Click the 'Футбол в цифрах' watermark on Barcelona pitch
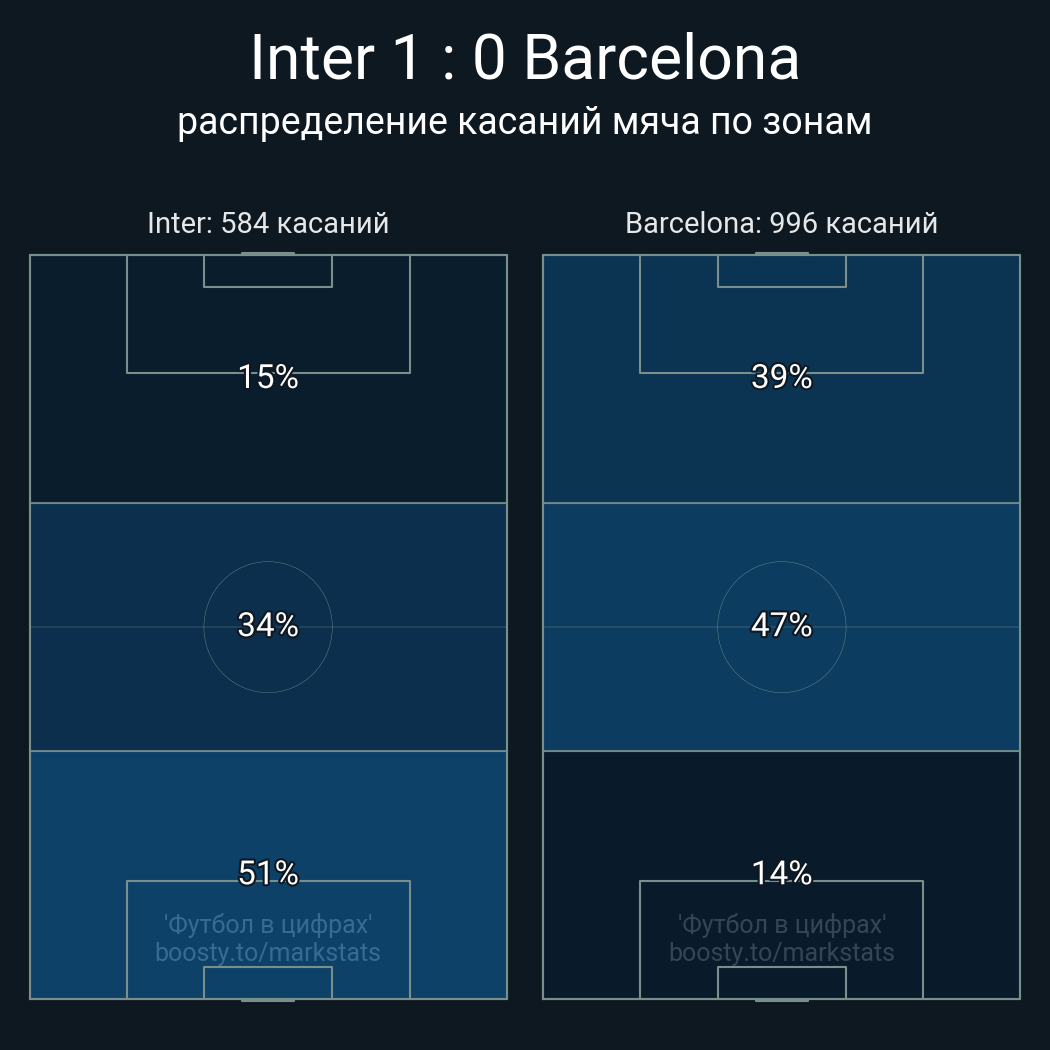 click(x=781, y=923)
